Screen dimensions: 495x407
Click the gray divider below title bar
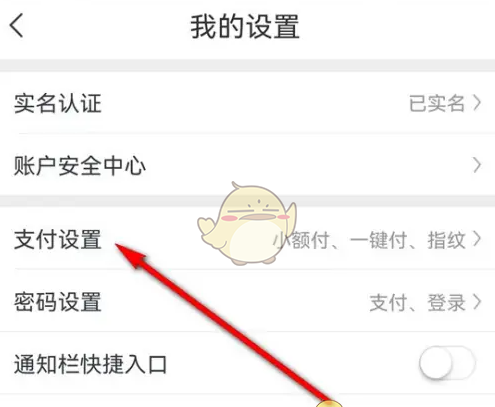(x=247, y=65)
